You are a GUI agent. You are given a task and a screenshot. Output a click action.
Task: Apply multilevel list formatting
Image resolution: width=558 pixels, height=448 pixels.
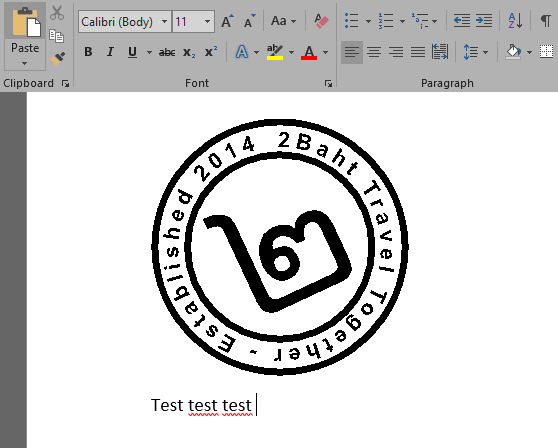tap(420, 21)
